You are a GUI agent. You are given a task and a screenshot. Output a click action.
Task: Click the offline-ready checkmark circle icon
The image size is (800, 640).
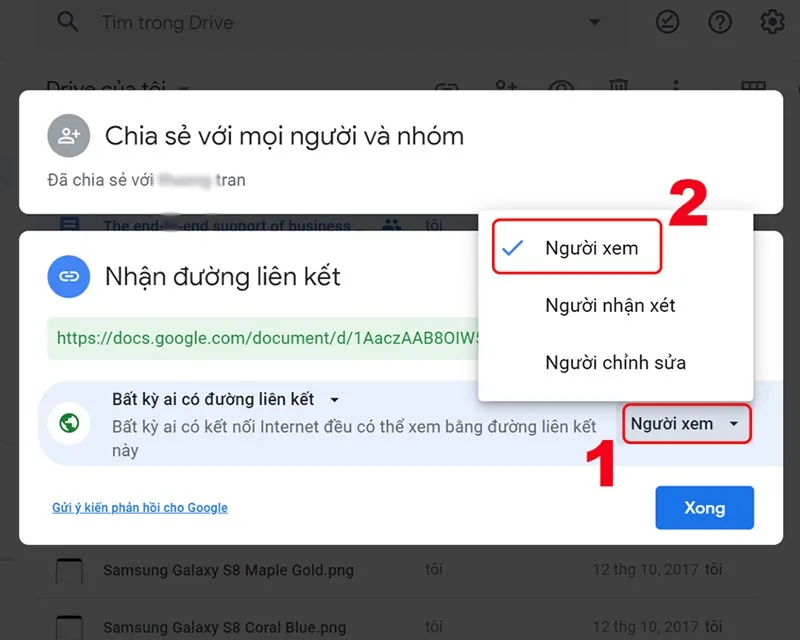point(668,21)
